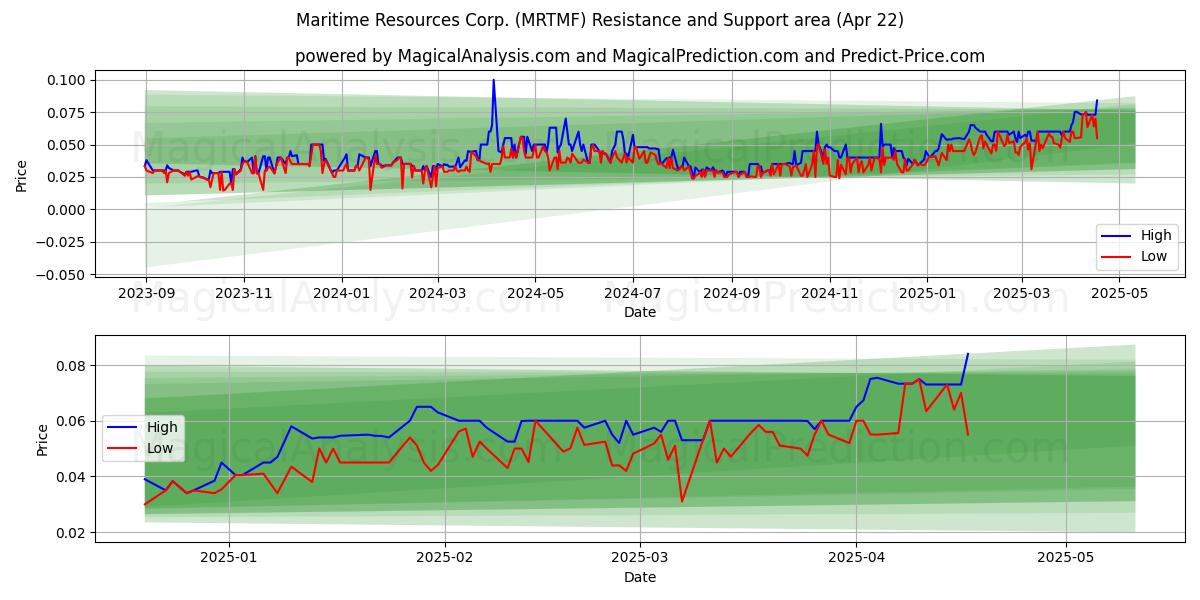Image resolution: width=1200 pixels, height=600 pixels.
Task: Click top chart x-axis label '2023-09'
Action: (x=146, y=294)
